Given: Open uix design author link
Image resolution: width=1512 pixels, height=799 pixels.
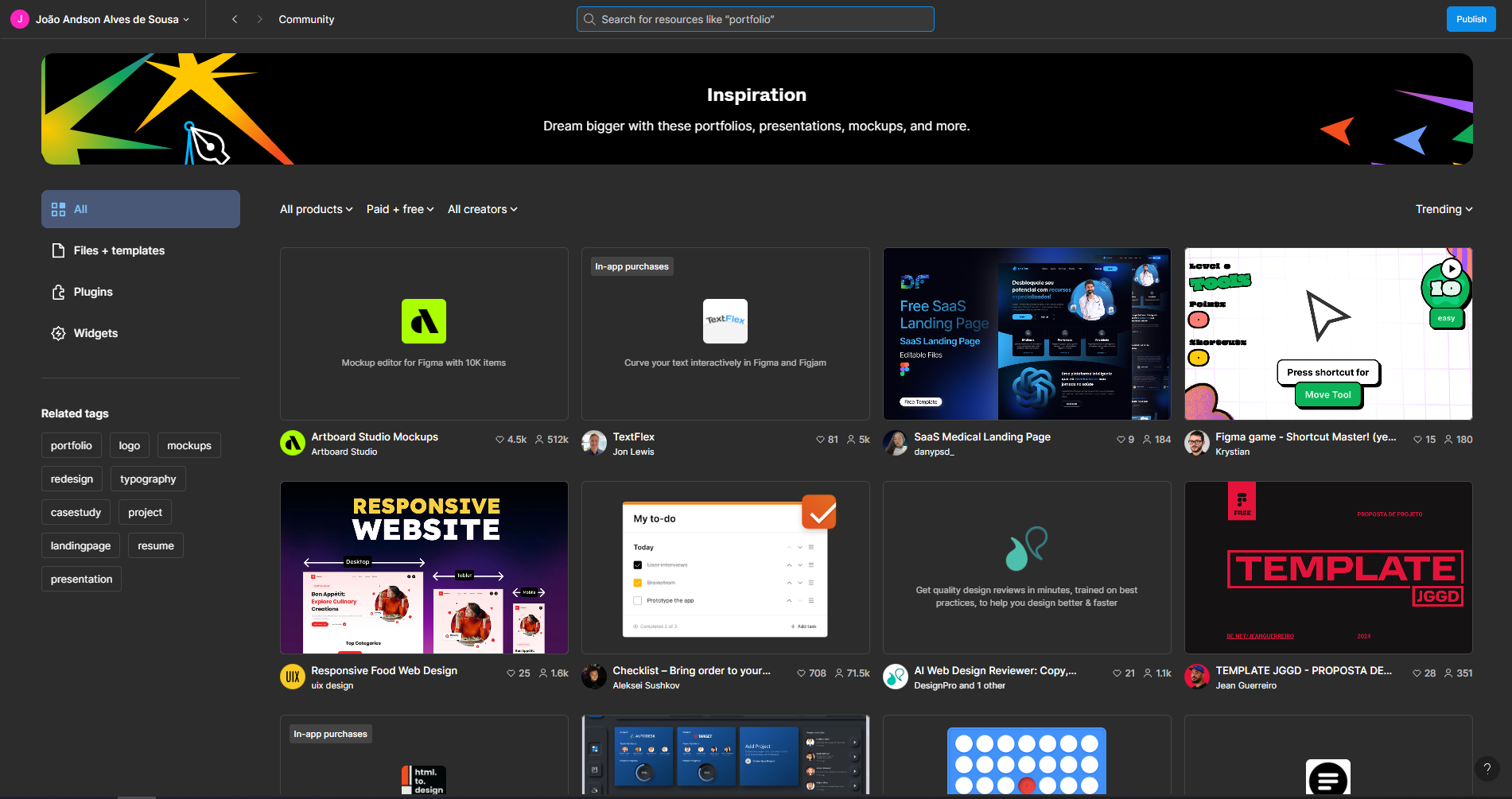Looking at the screenshot, I should click(x=332, y=685).
